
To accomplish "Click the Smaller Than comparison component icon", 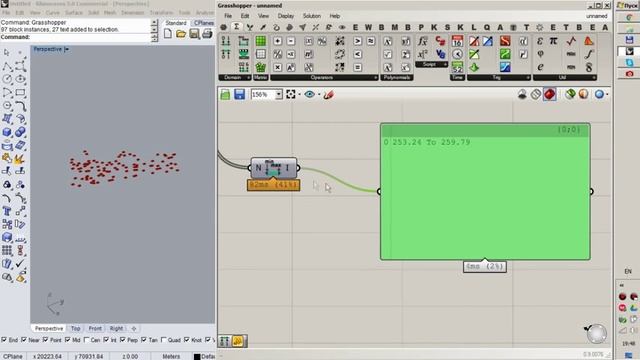I will point(358,54).
